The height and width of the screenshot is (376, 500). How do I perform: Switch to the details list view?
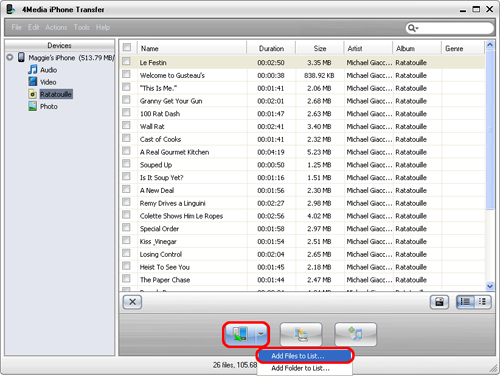465,302
